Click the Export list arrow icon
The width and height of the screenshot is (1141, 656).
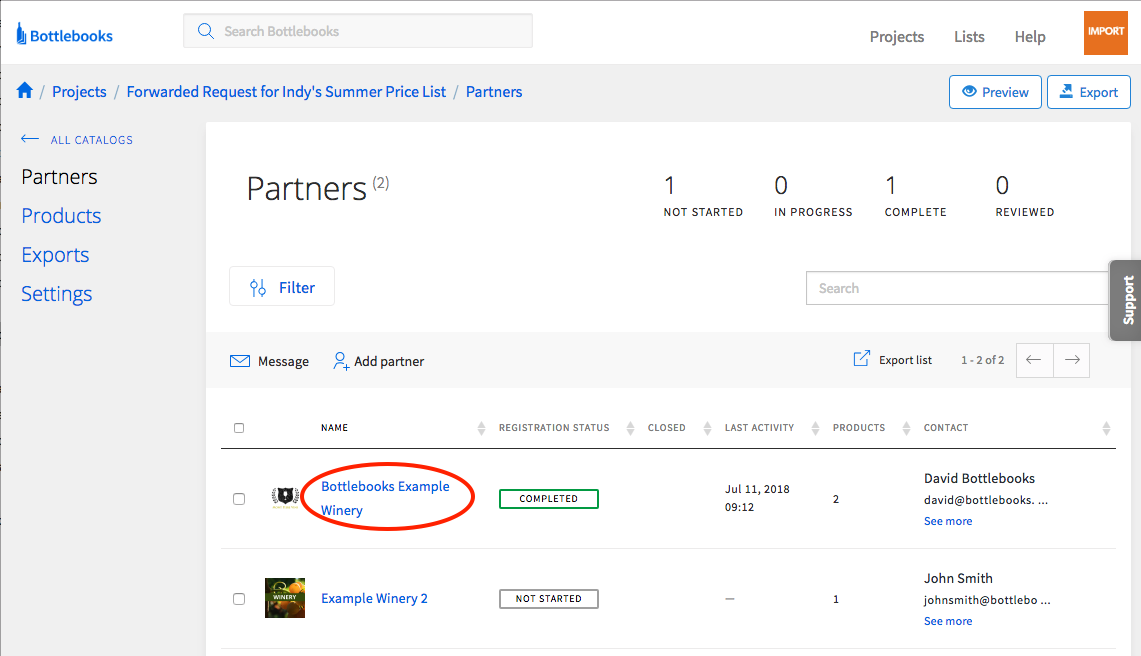coord(862,358)
